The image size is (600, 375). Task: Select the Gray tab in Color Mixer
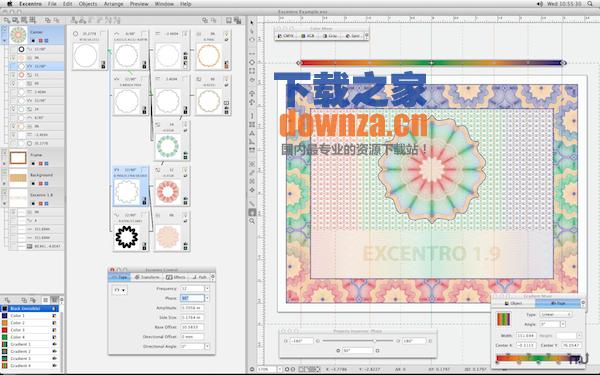(x=330, y=36)
